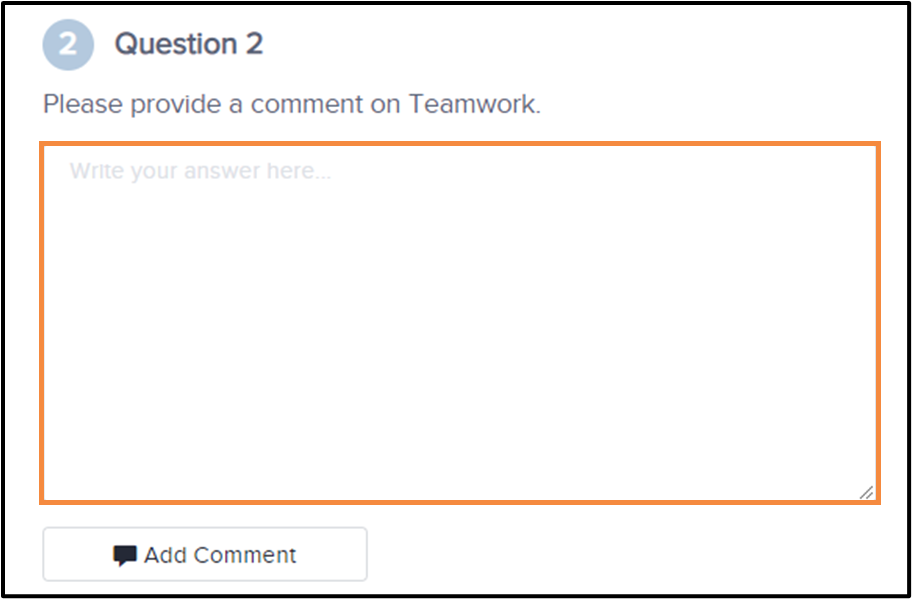Click the speech bubble icon on Add Comment
Image resolution: width=912 pixels, height=599 pixels.
tap(125, 555)
